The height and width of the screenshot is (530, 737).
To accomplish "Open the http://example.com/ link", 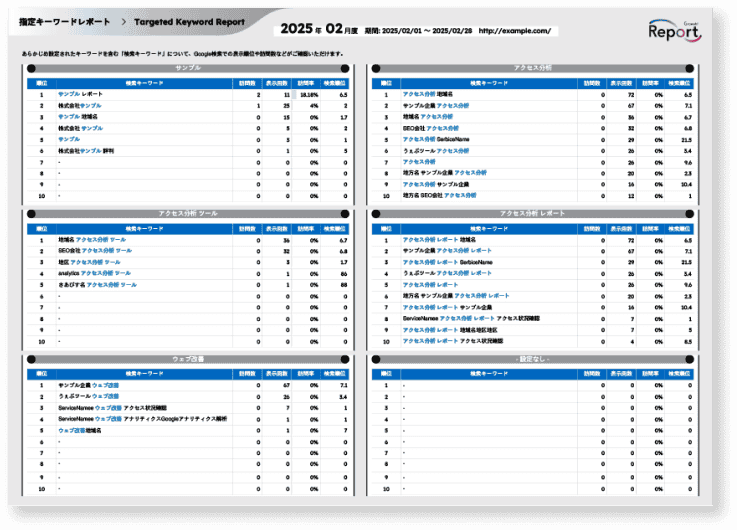I will [x=515, y=31].
